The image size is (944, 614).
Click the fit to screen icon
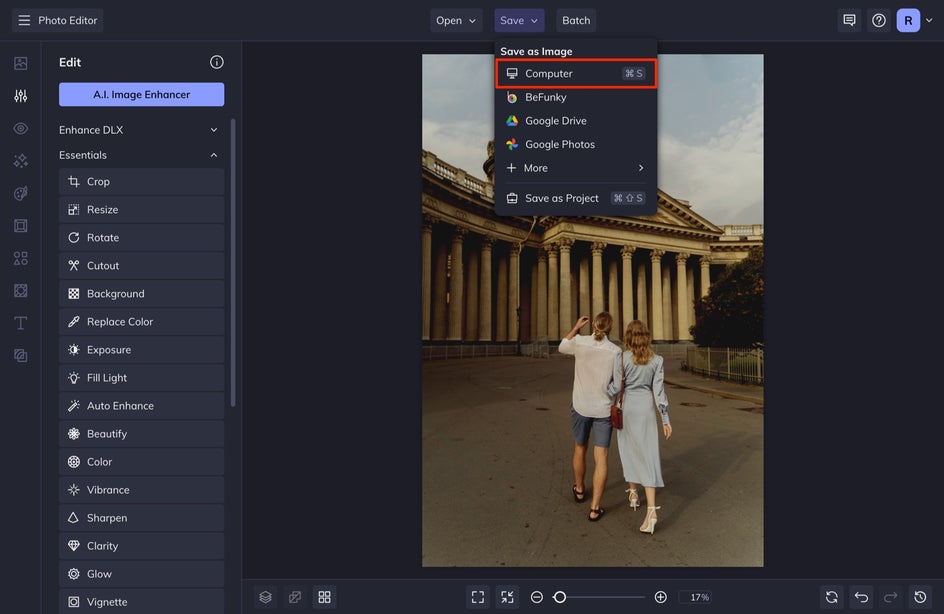(x=477, y=597)
